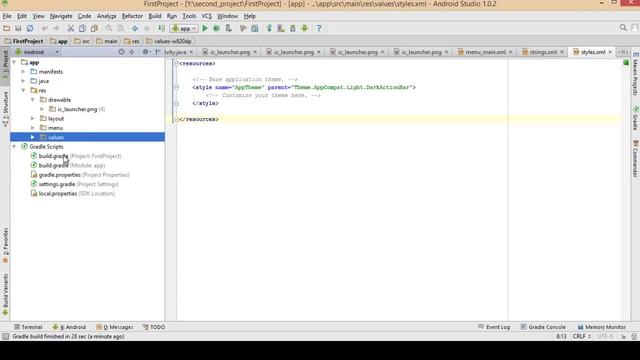Click the Back navigation arrow
Screen dimensions: 640x360
pyautogui.click(x=135, y=28)
